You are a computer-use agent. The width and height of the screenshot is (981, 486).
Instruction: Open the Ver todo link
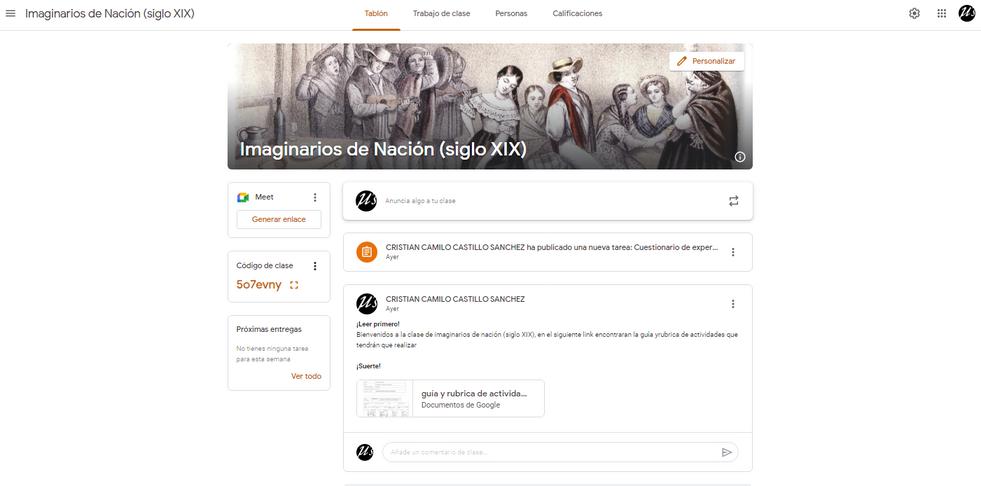pyautogui.click(x=306, y=376)
